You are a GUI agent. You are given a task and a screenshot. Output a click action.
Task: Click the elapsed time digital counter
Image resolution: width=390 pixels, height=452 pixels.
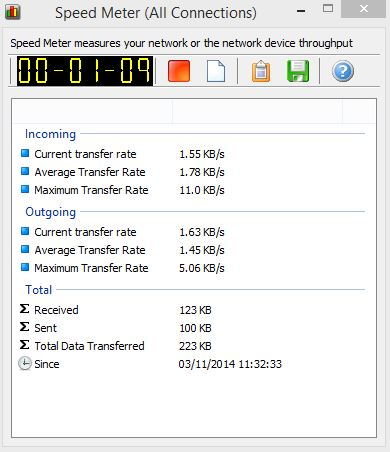click(85, 71)
